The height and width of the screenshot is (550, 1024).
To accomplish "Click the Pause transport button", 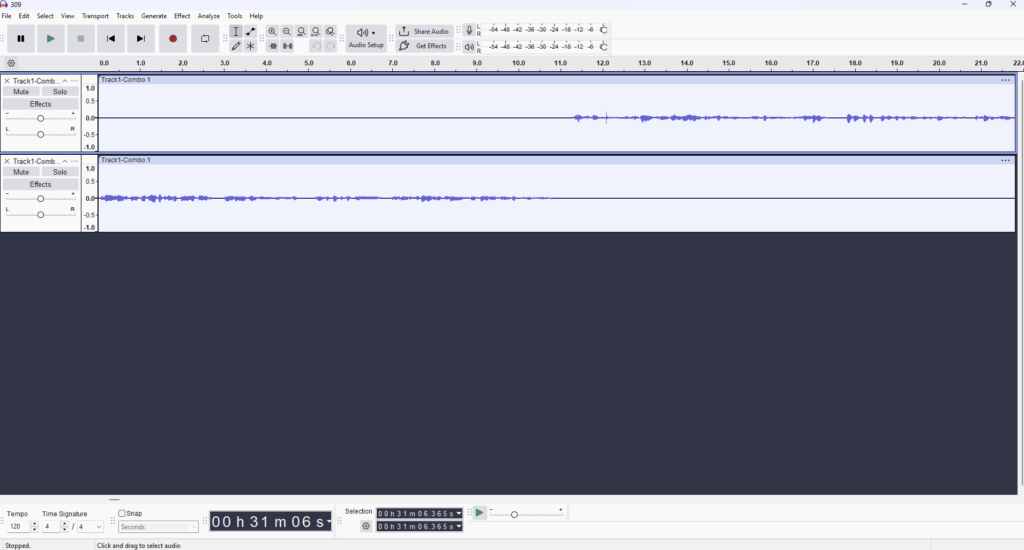I will click(21, 39).
